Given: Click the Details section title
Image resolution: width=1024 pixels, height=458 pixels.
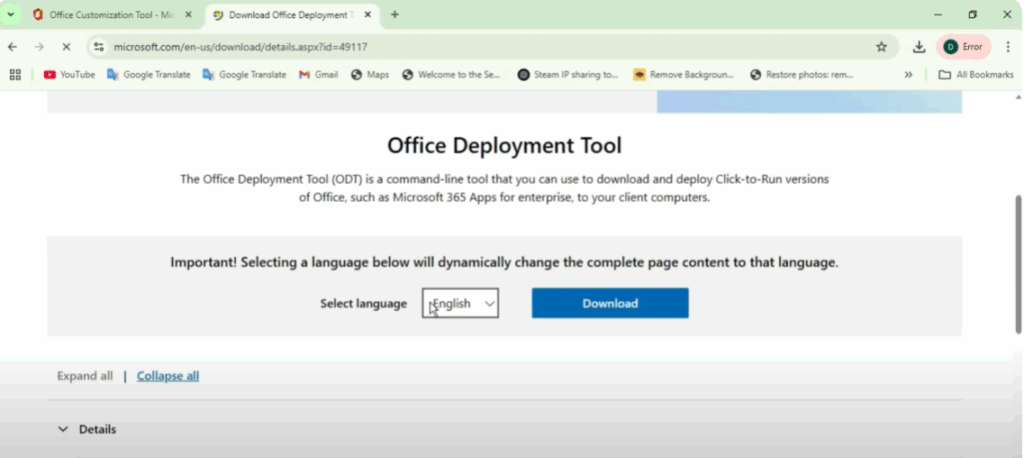Looking at the screenshot, I should 97,429.
